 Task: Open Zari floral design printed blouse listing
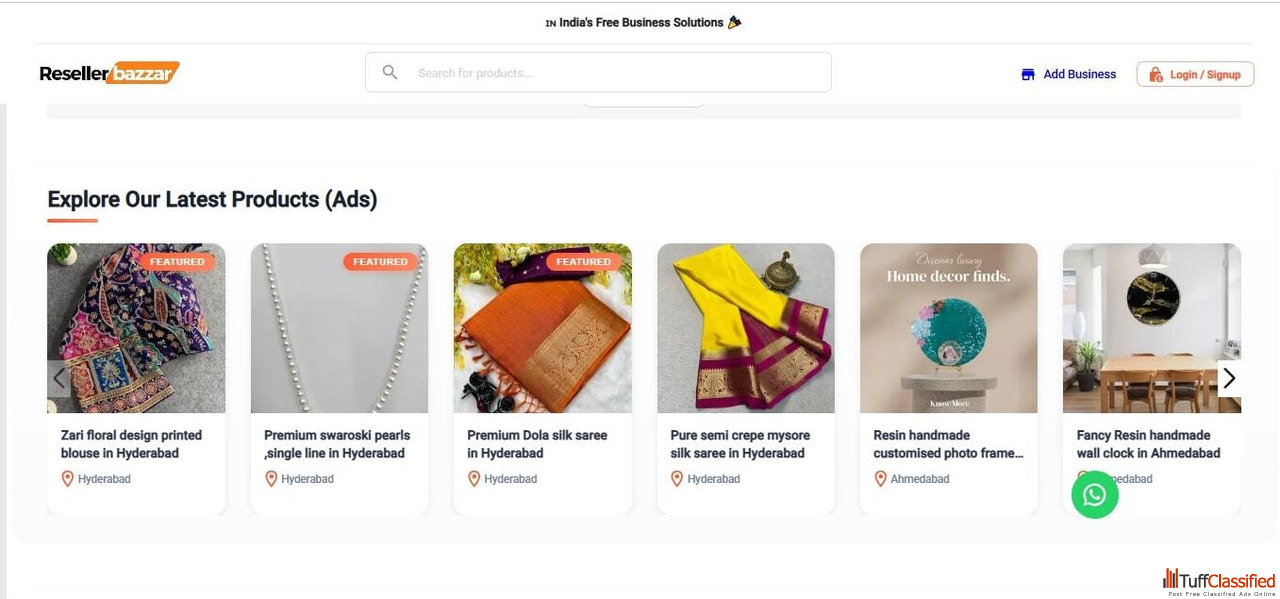point(131,444)
